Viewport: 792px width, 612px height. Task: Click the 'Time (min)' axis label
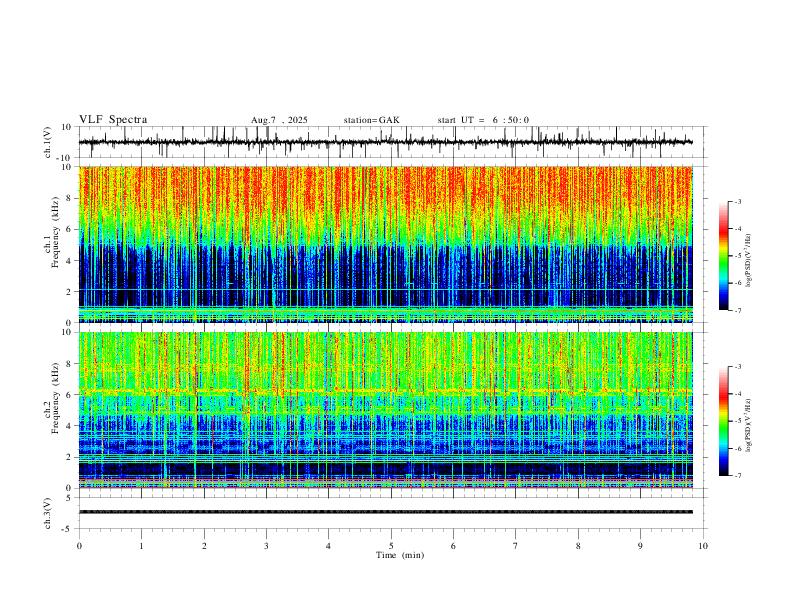click(400, 555)
